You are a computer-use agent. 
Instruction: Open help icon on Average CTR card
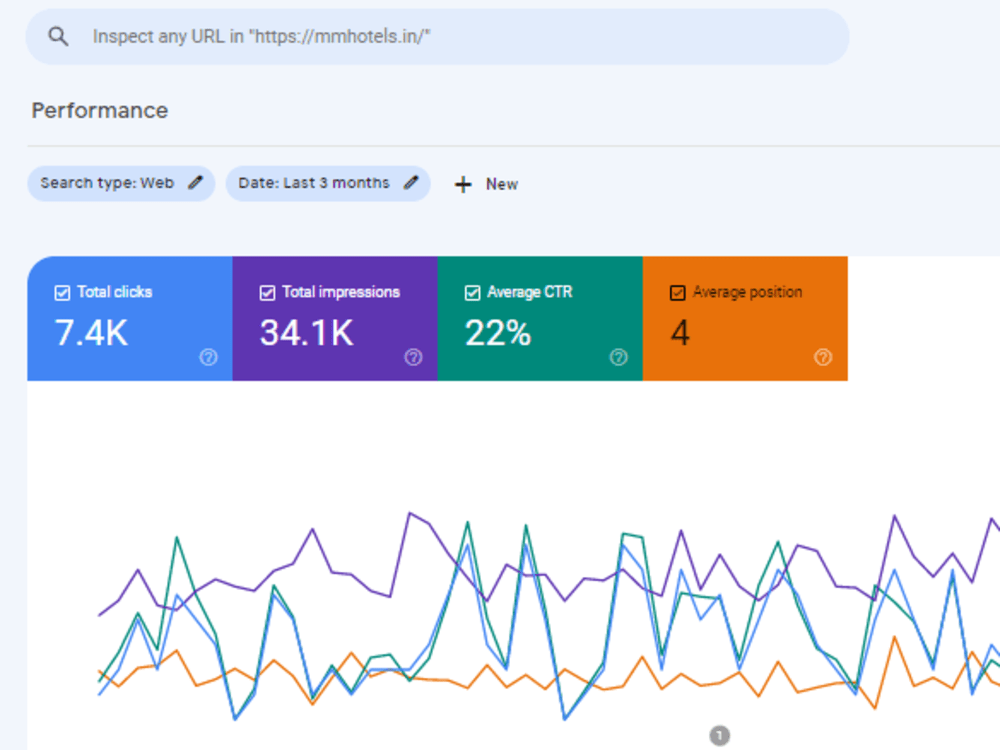[619, 357]
